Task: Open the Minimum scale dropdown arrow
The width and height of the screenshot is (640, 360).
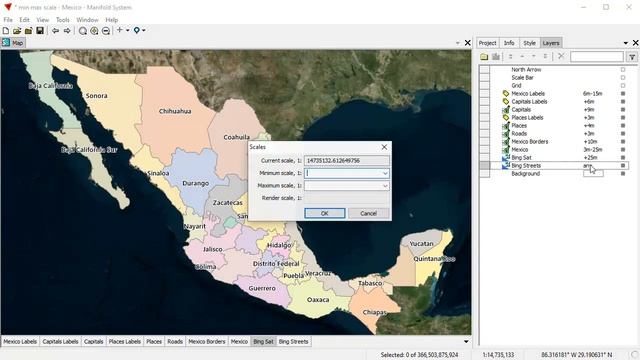Action: [384, 173]
